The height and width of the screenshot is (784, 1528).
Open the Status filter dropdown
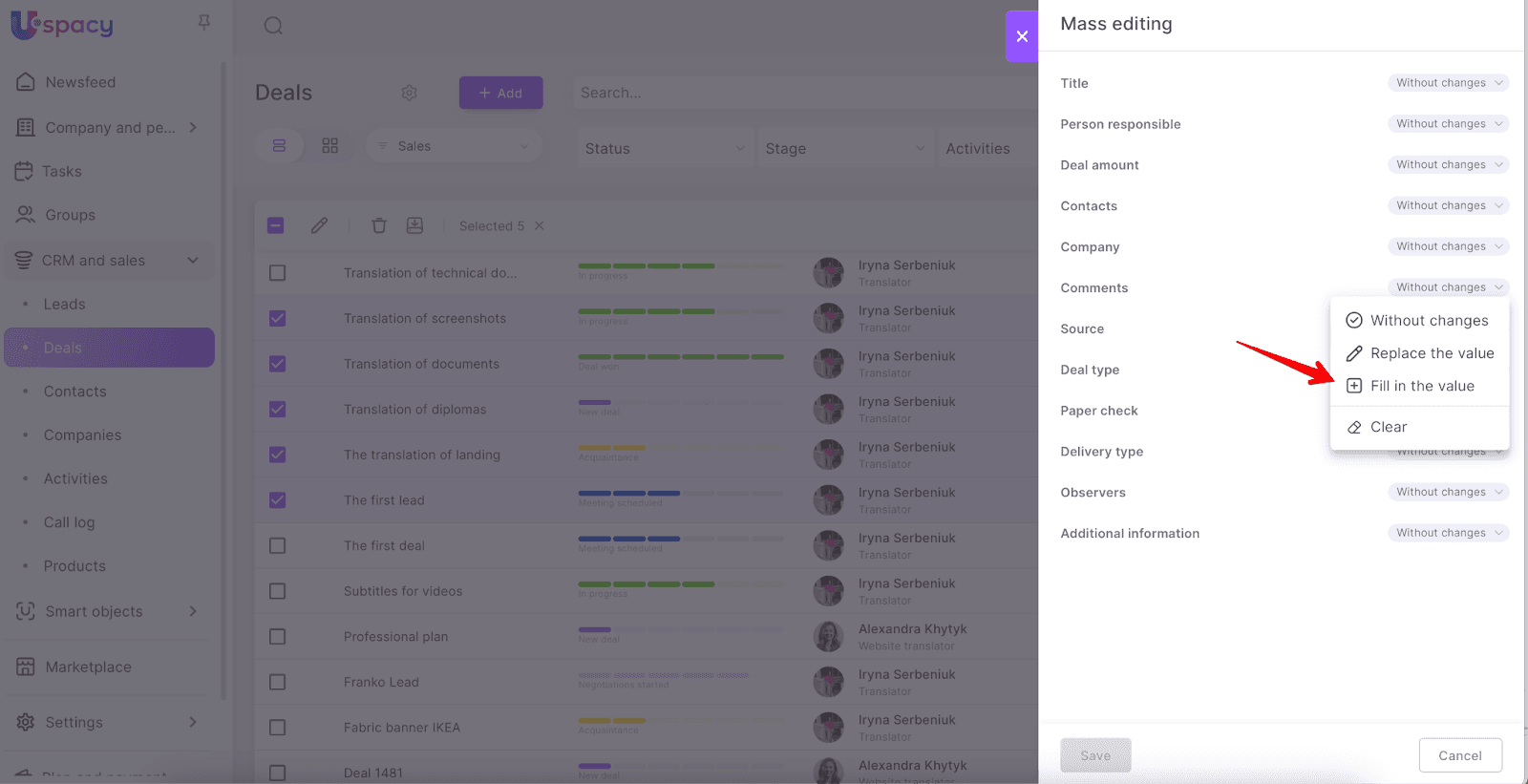pyautogui.click(x=665, y=148)
